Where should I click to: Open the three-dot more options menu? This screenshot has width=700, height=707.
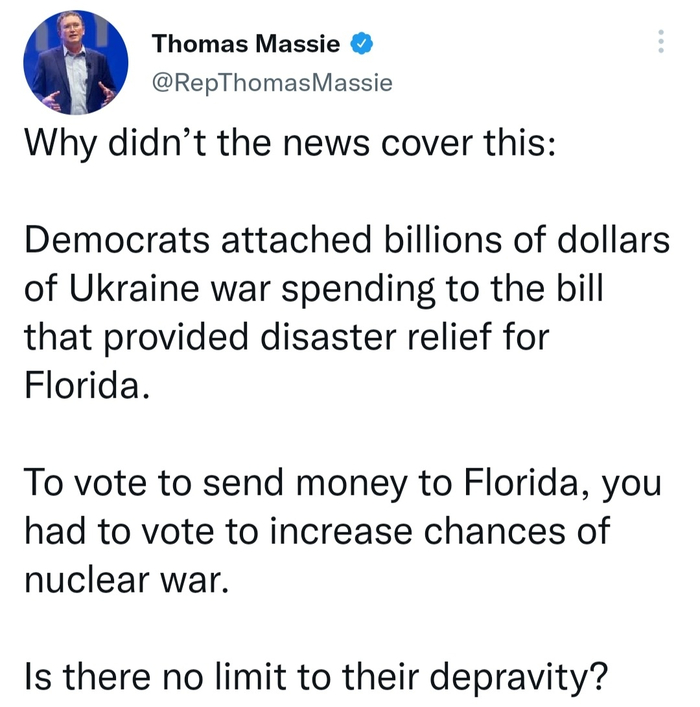click(x=659, y=42)
